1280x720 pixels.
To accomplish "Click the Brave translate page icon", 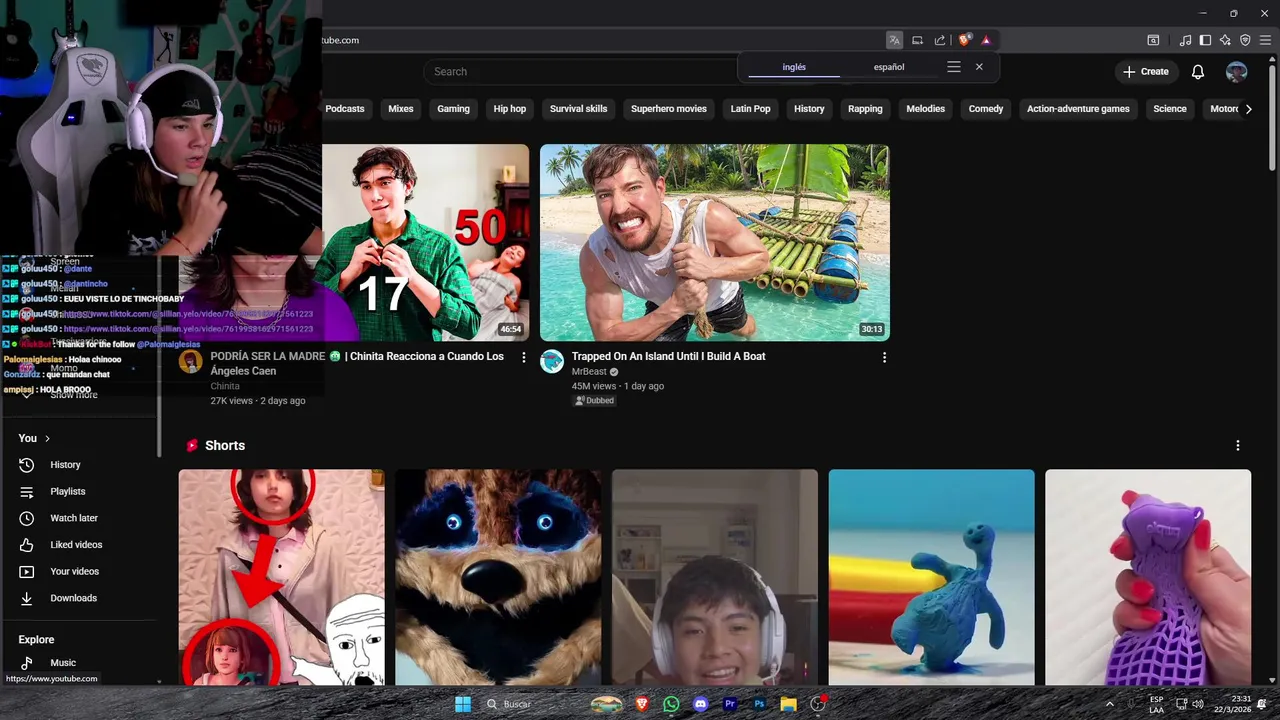I will click(894, 40).
